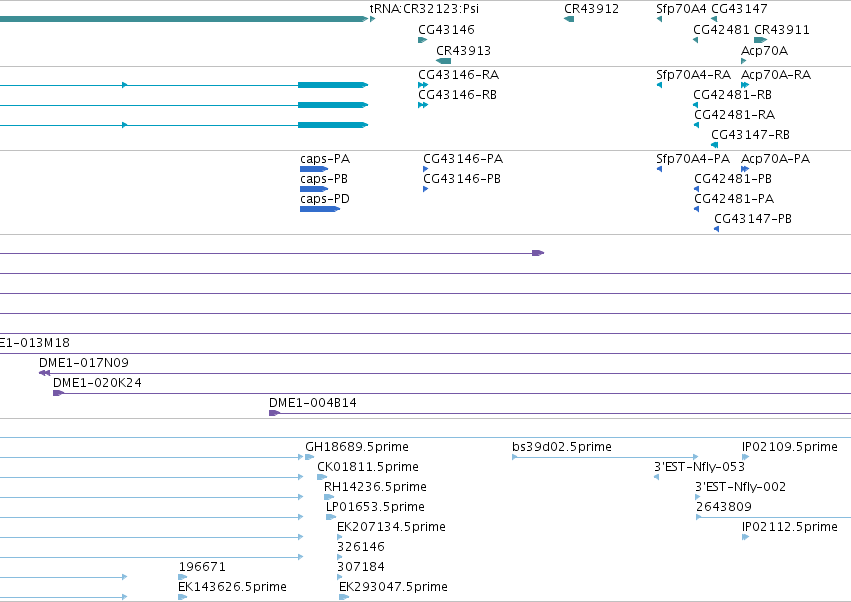Click the RH14236.5prime EST label
The image size is (851, 602).
[x=375, y=487]
